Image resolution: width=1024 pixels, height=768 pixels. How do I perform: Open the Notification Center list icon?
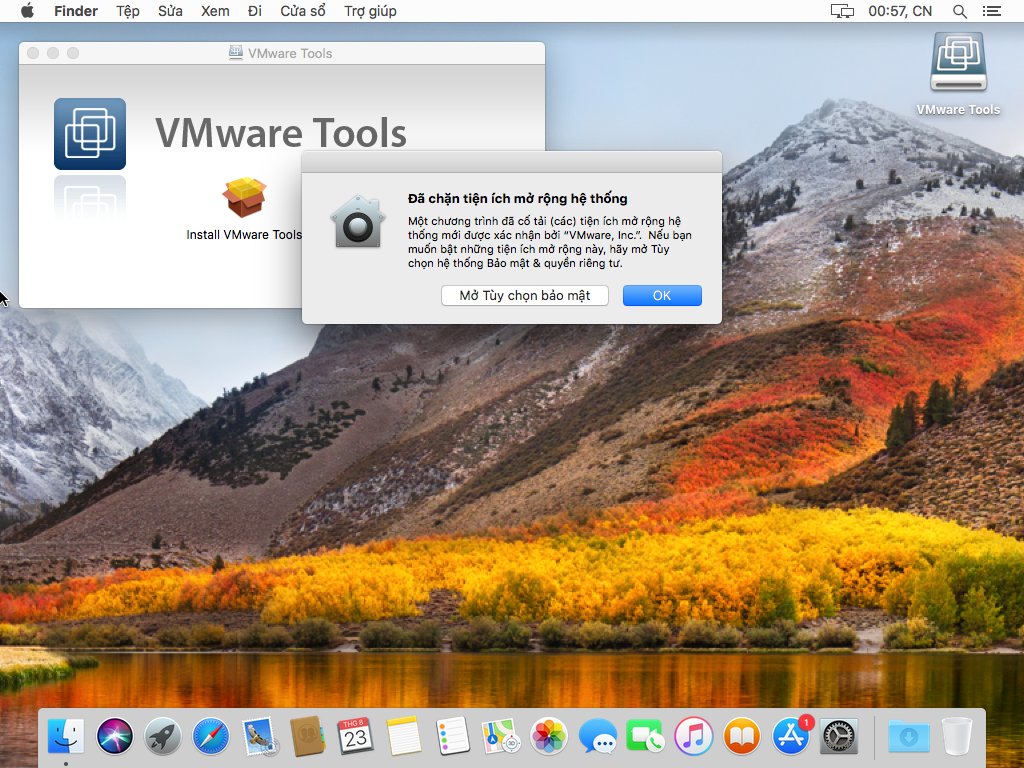coord(991,11)
